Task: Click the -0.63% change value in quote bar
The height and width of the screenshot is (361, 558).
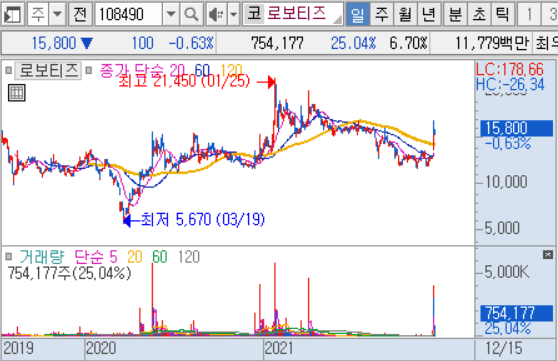Action: pos(191,43)
